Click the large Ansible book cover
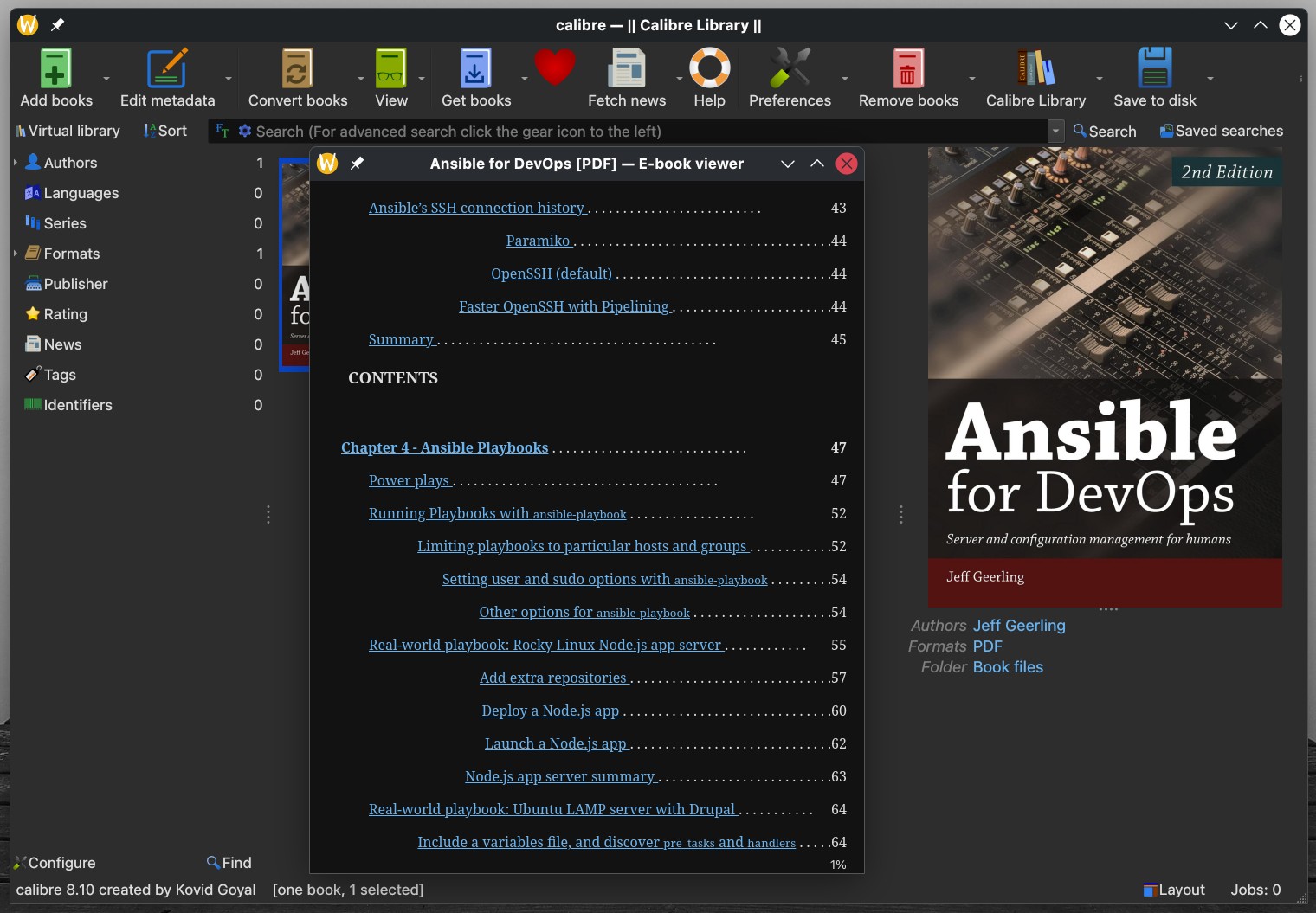This screenshot has width=1316, height=913. pyautogui.click(x=1105, y=376)
